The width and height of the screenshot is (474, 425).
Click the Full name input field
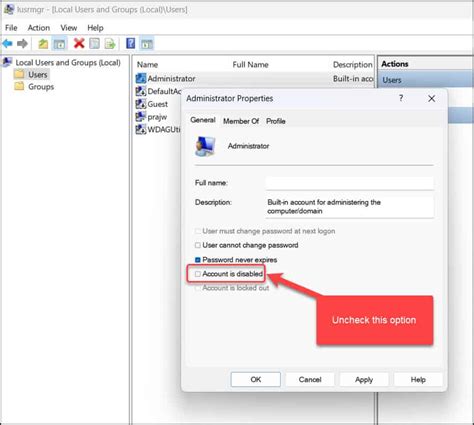click(350, 183)
